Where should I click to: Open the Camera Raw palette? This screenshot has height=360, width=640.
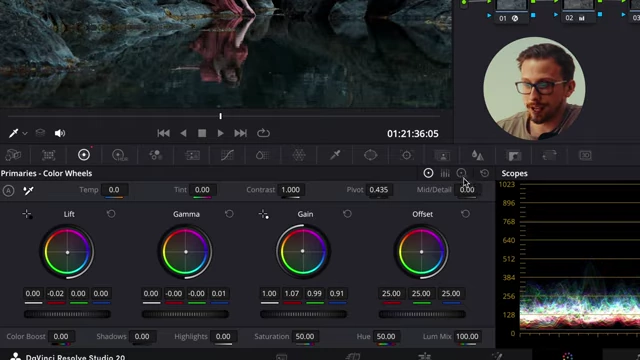pyautogui.click(x=13, y=155)
